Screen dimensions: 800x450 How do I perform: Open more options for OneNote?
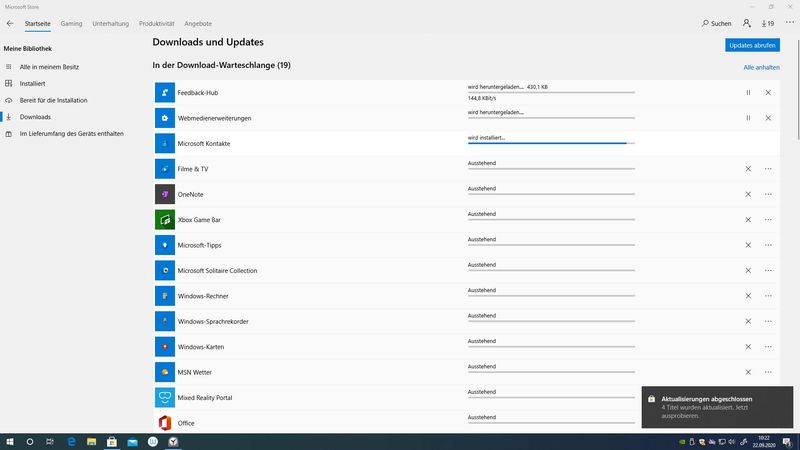click(768, 194)
